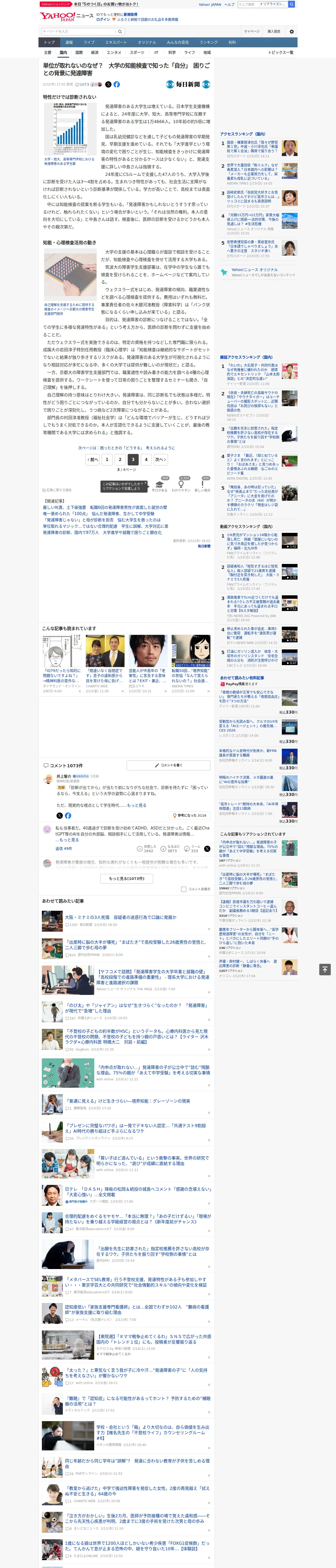
Task: Click the scroll-to-top arrow button
Action: coord(326,970)
